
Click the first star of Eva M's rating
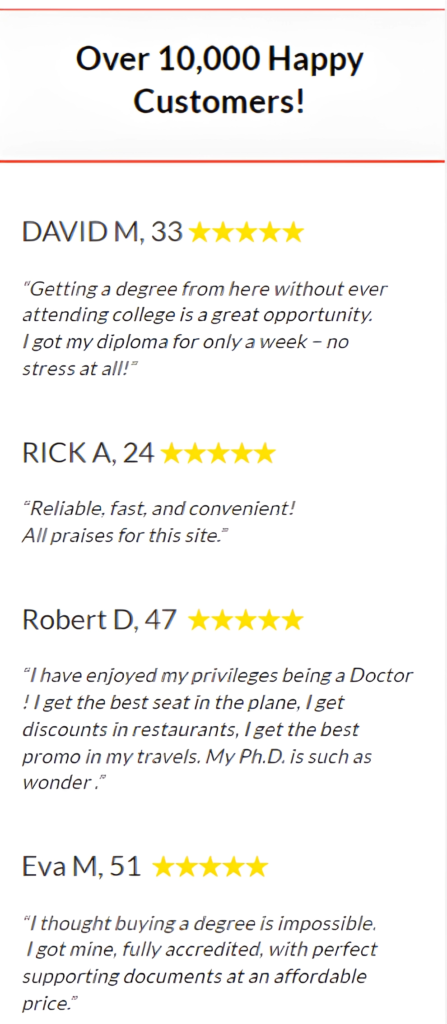(163, 867)
